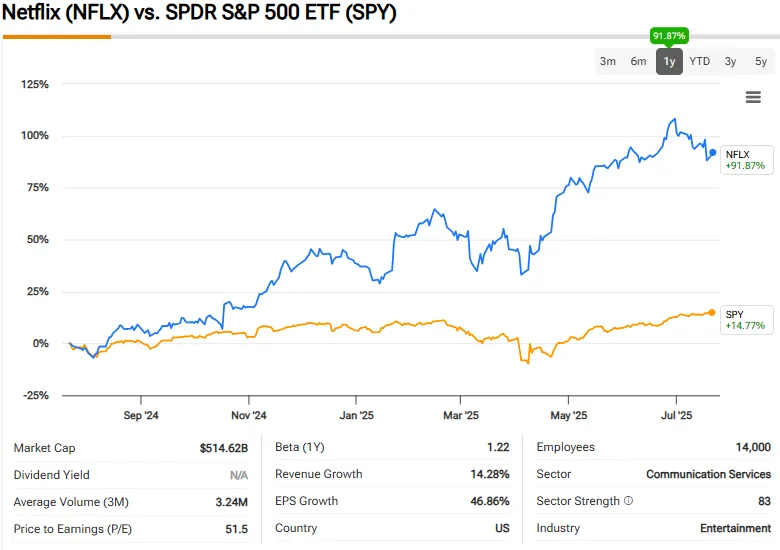Click the SPY +14.77% series label
Screen dimensions: 780x550
[x=746, y=320]
